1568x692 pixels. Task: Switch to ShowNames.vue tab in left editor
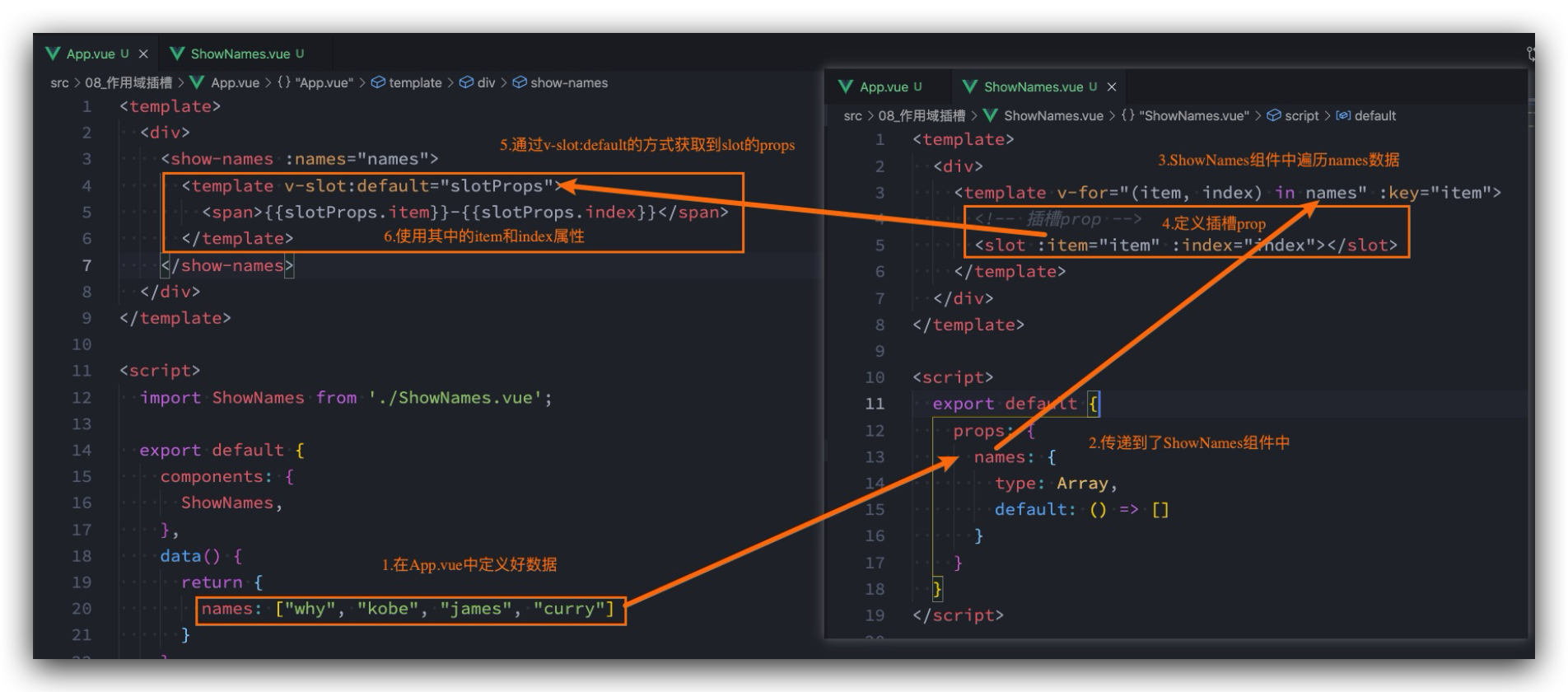coord(240,54)
